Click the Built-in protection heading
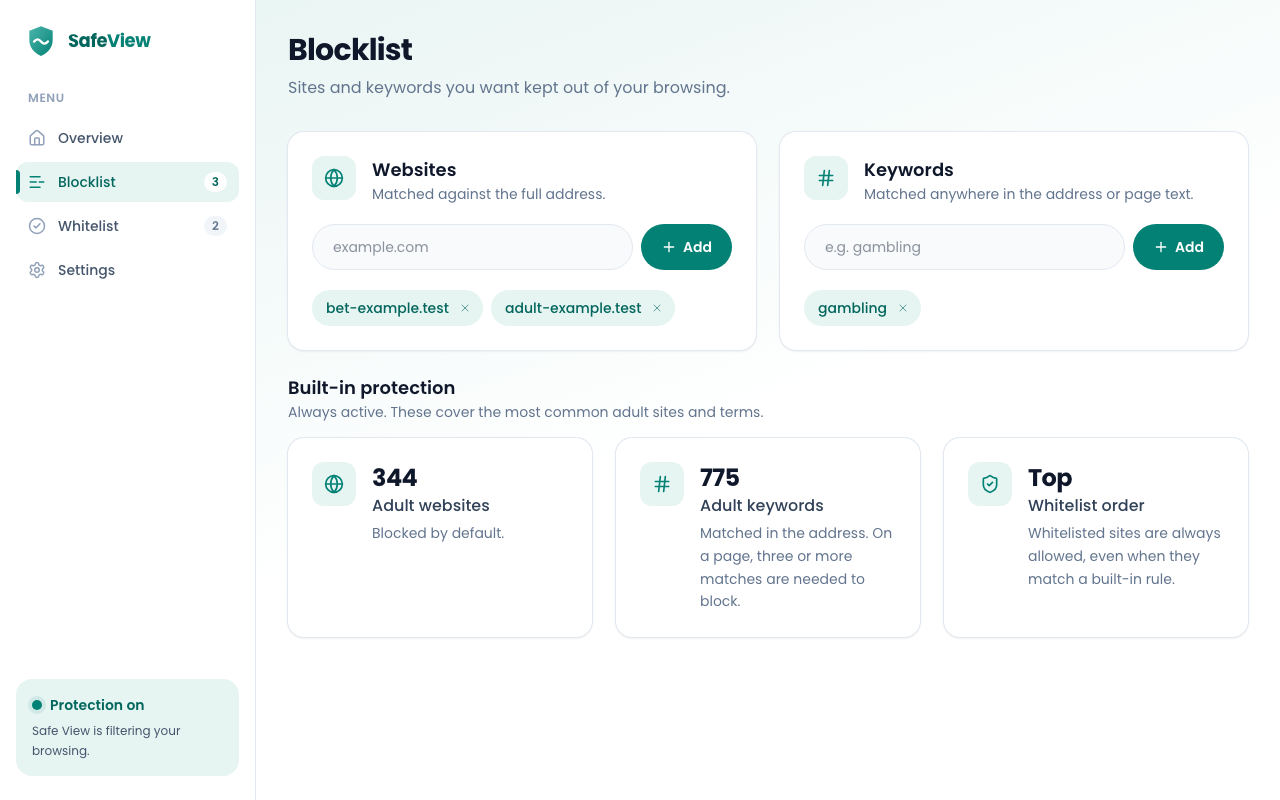The width and height of the screenshot is (1280, 800). (x=371, y=388)
